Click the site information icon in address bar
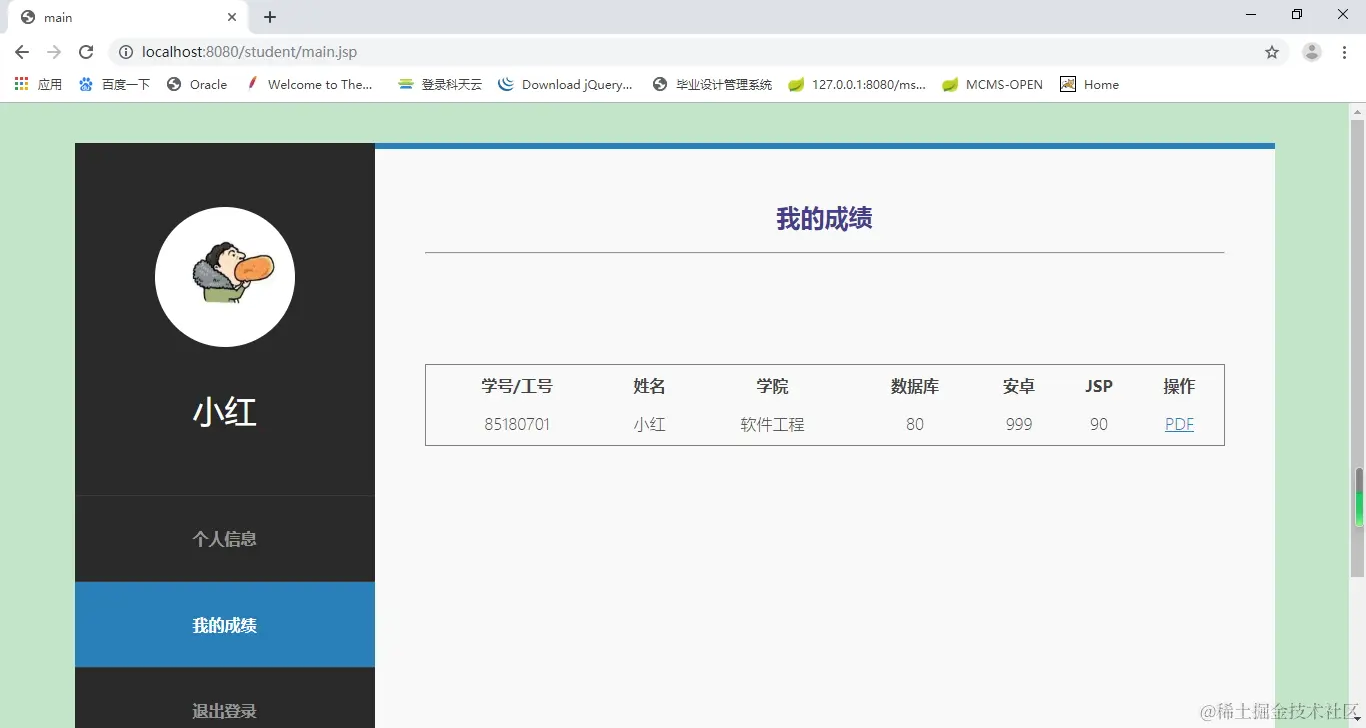The width and height of the screenshot is (1366, 728). [126, 52]
